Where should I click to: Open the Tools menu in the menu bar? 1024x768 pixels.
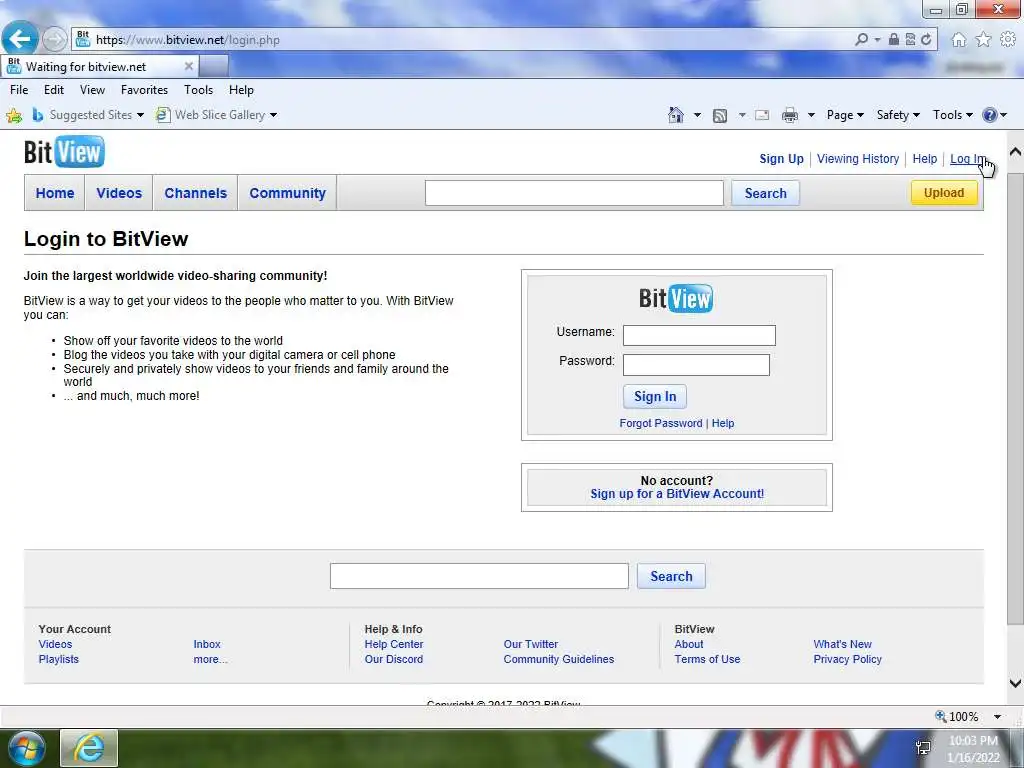coord(199,89)
